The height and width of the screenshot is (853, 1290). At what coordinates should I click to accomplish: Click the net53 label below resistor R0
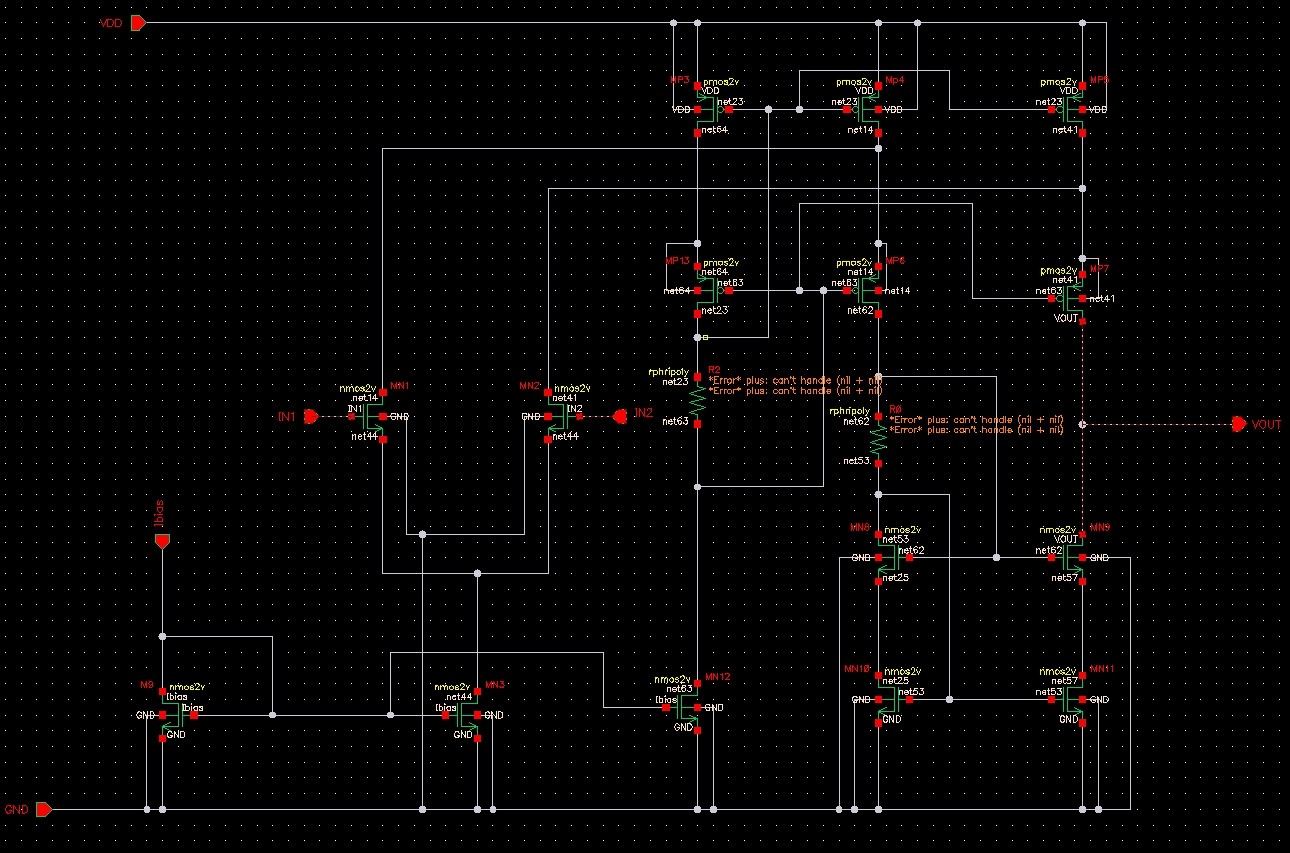tap(856, 461)
